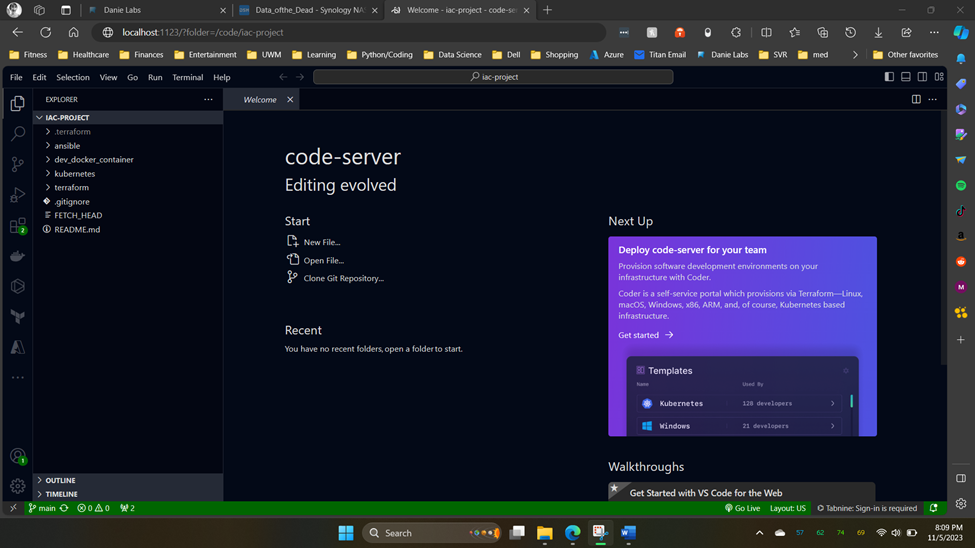Click the iac-project command center search box
The height and width of the screenshot is (548, 975).
pos(493,77)
